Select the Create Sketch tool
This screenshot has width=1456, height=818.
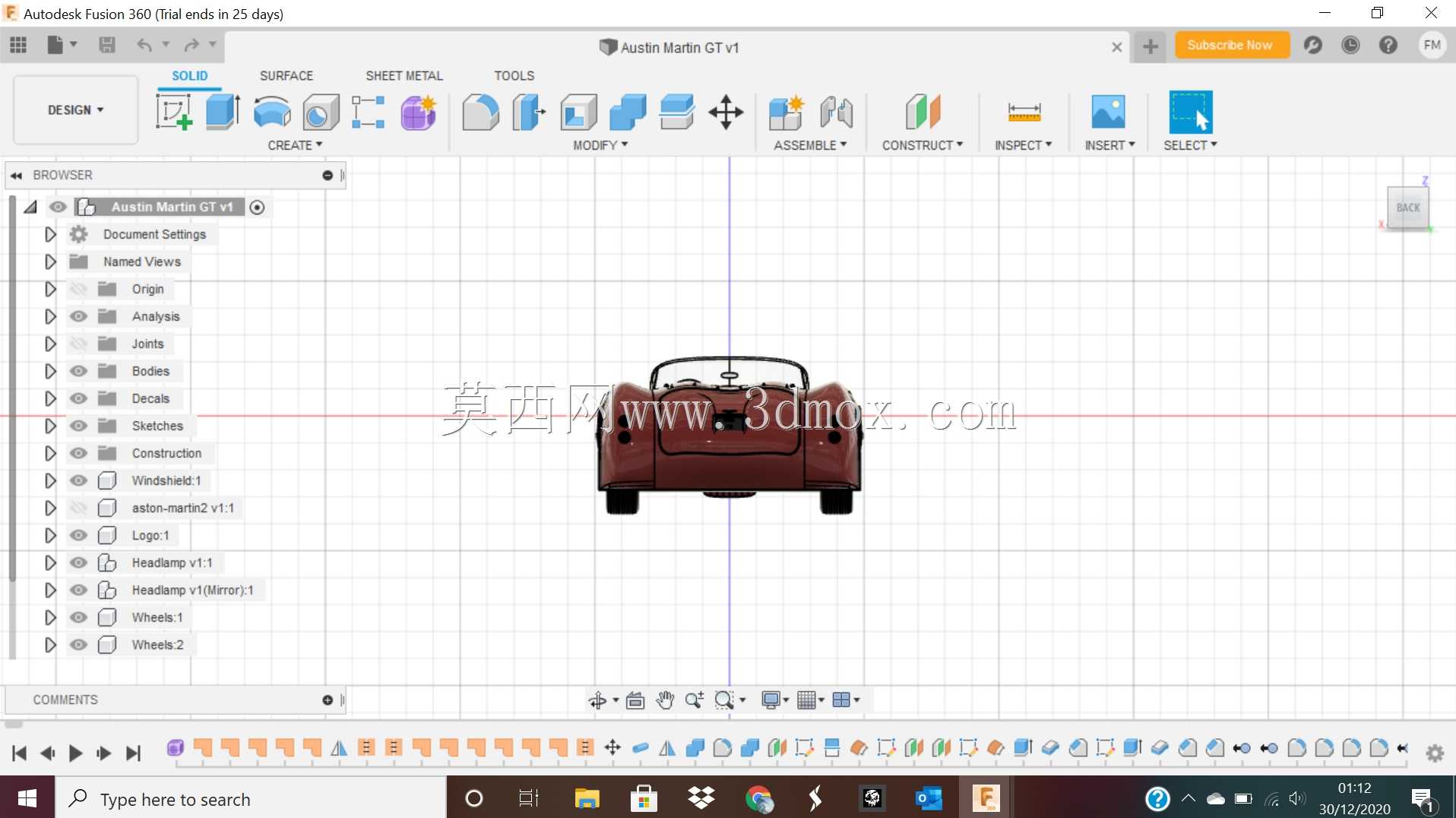[174, 112]
